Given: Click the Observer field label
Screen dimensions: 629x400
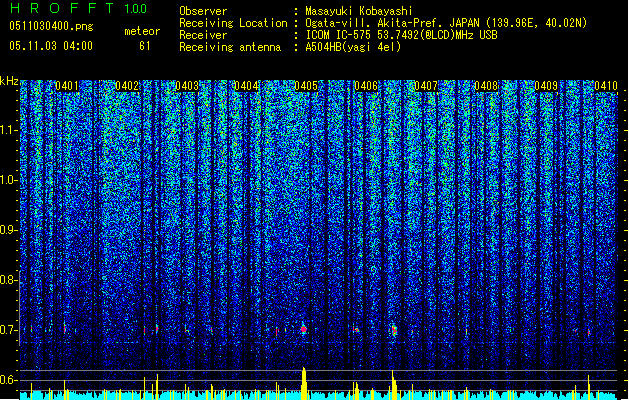Looking at the screenshot, I should [203, 11].
